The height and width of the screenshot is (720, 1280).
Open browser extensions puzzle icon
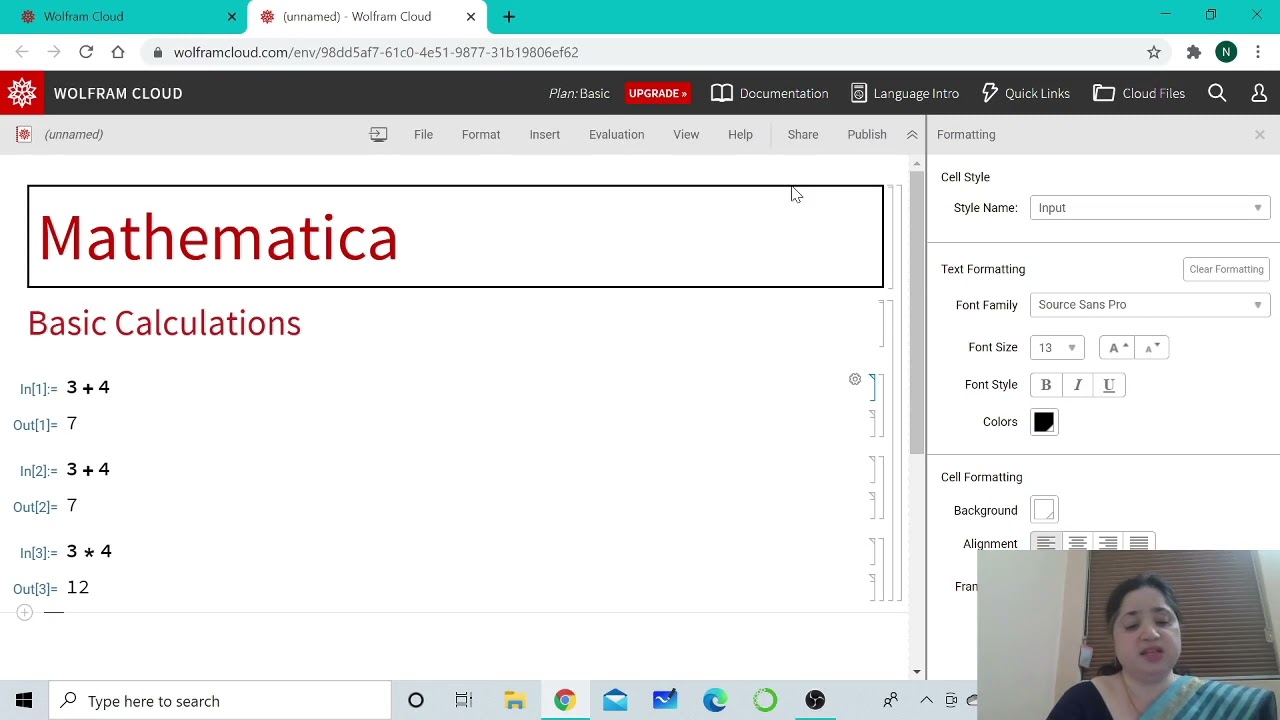pos(1193,52)
